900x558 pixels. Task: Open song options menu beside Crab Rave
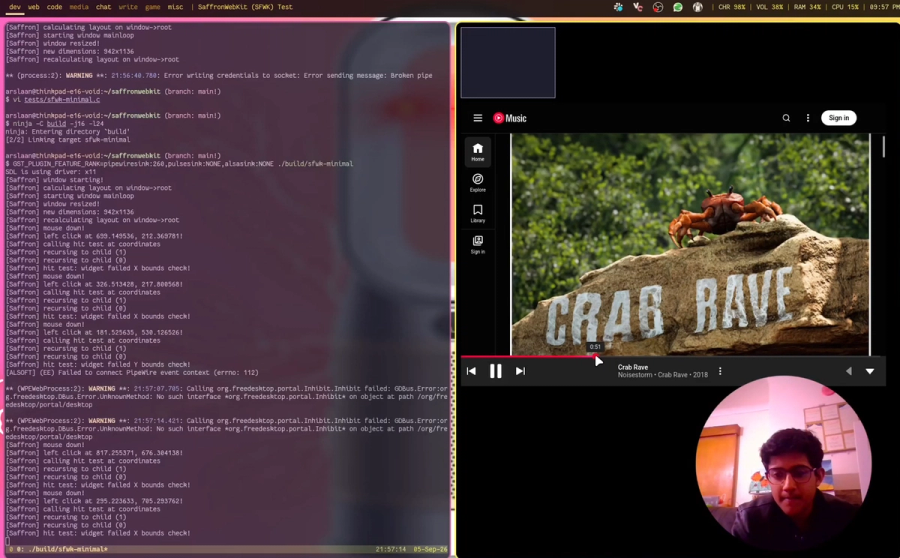pos(720,371)
